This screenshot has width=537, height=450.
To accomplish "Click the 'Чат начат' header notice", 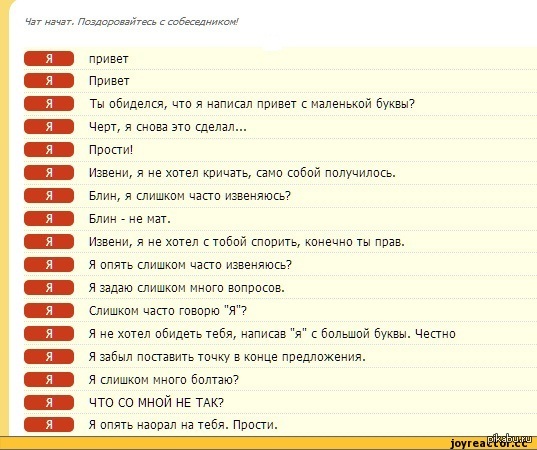I will click(x=132, y=22).
